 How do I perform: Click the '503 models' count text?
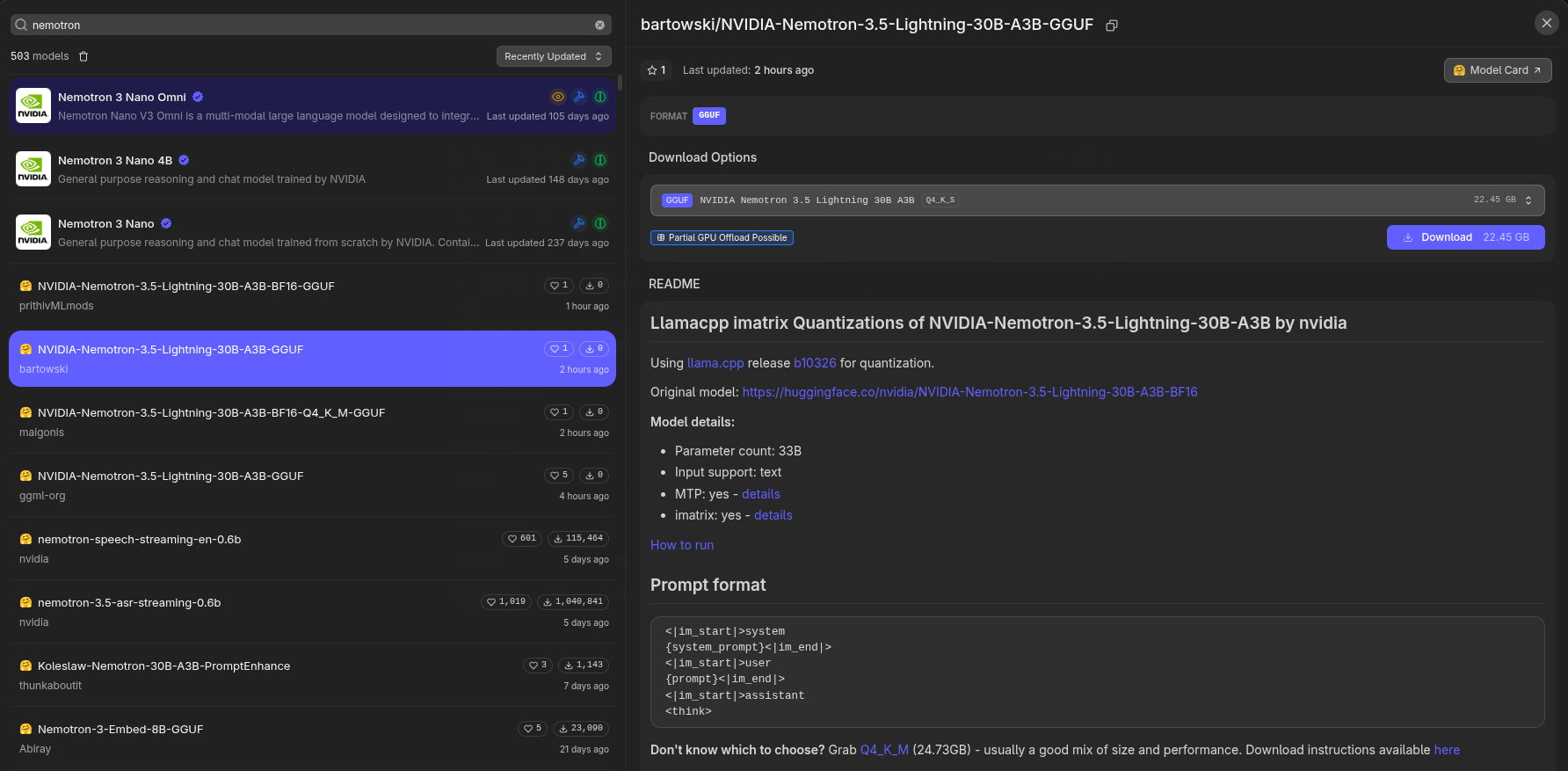(40, 56)
